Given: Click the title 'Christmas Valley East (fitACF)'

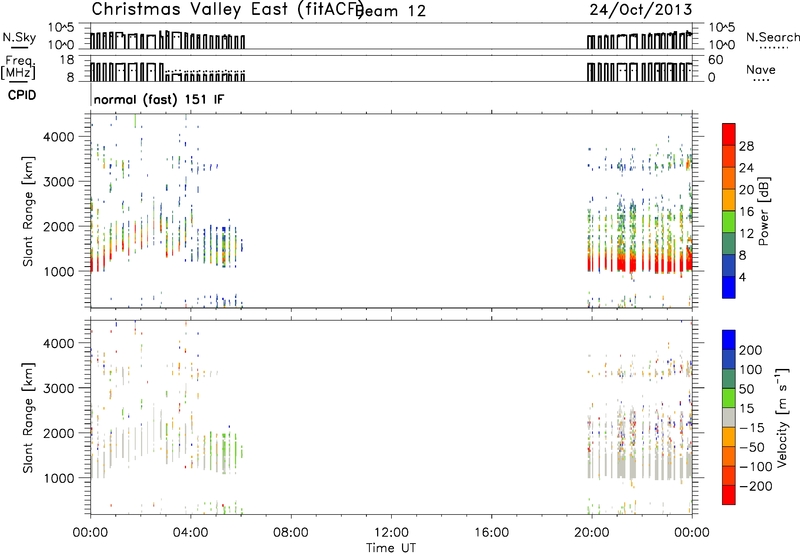Looking at the screenshot, I should 228,10.
